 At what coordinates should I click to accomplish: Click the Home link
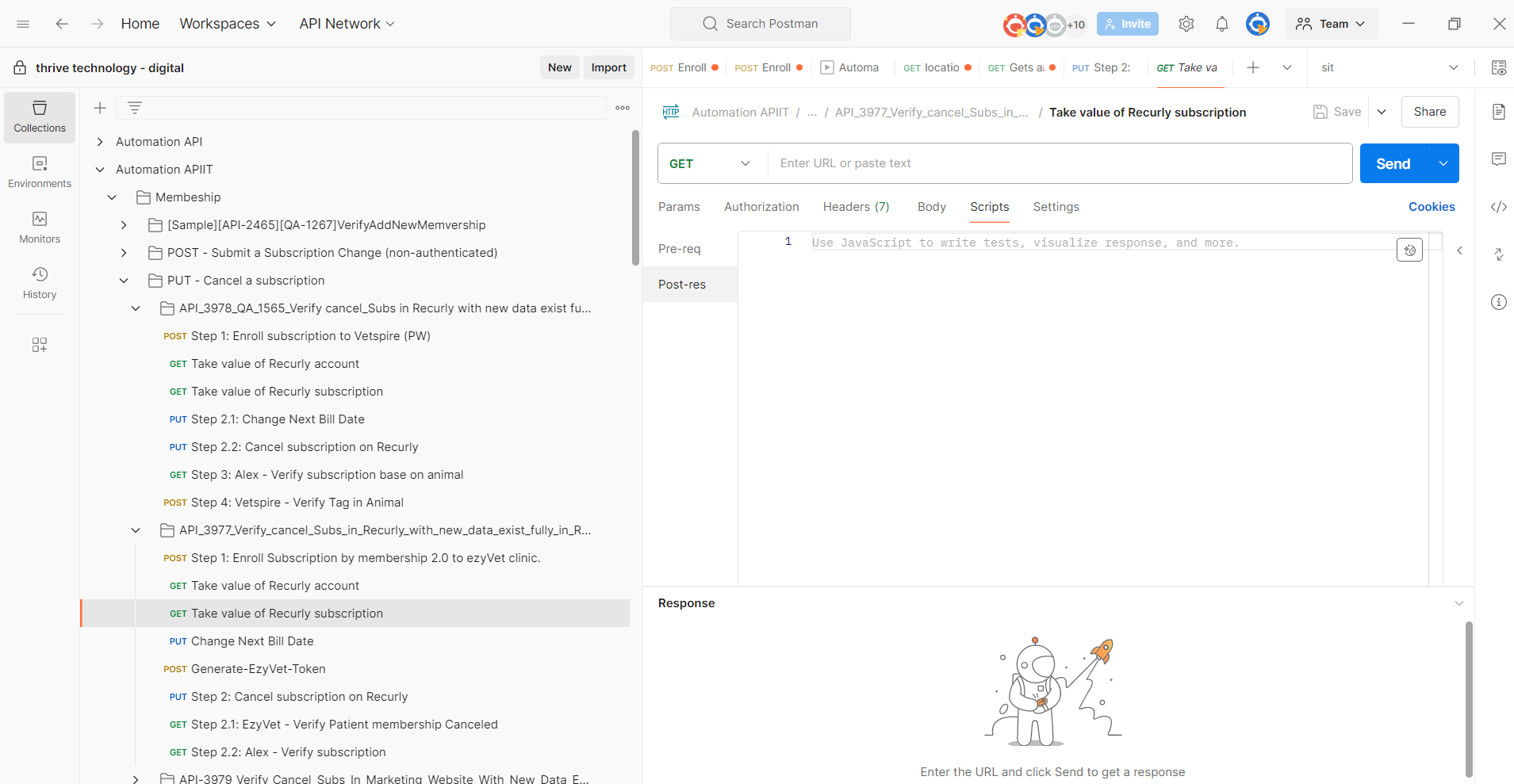[x=140, y=24]
